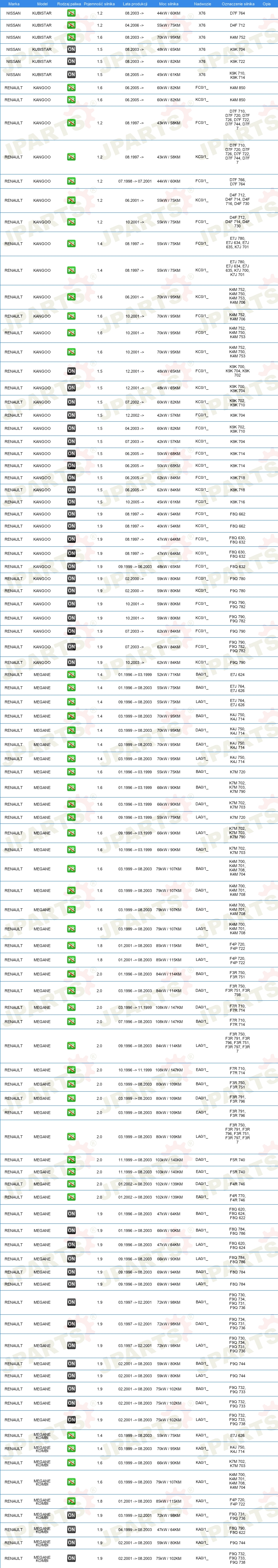This screenshot has width=278, height=1568.
Task: Select the 07.2002 -> production date cell
Action: point(135,402)
